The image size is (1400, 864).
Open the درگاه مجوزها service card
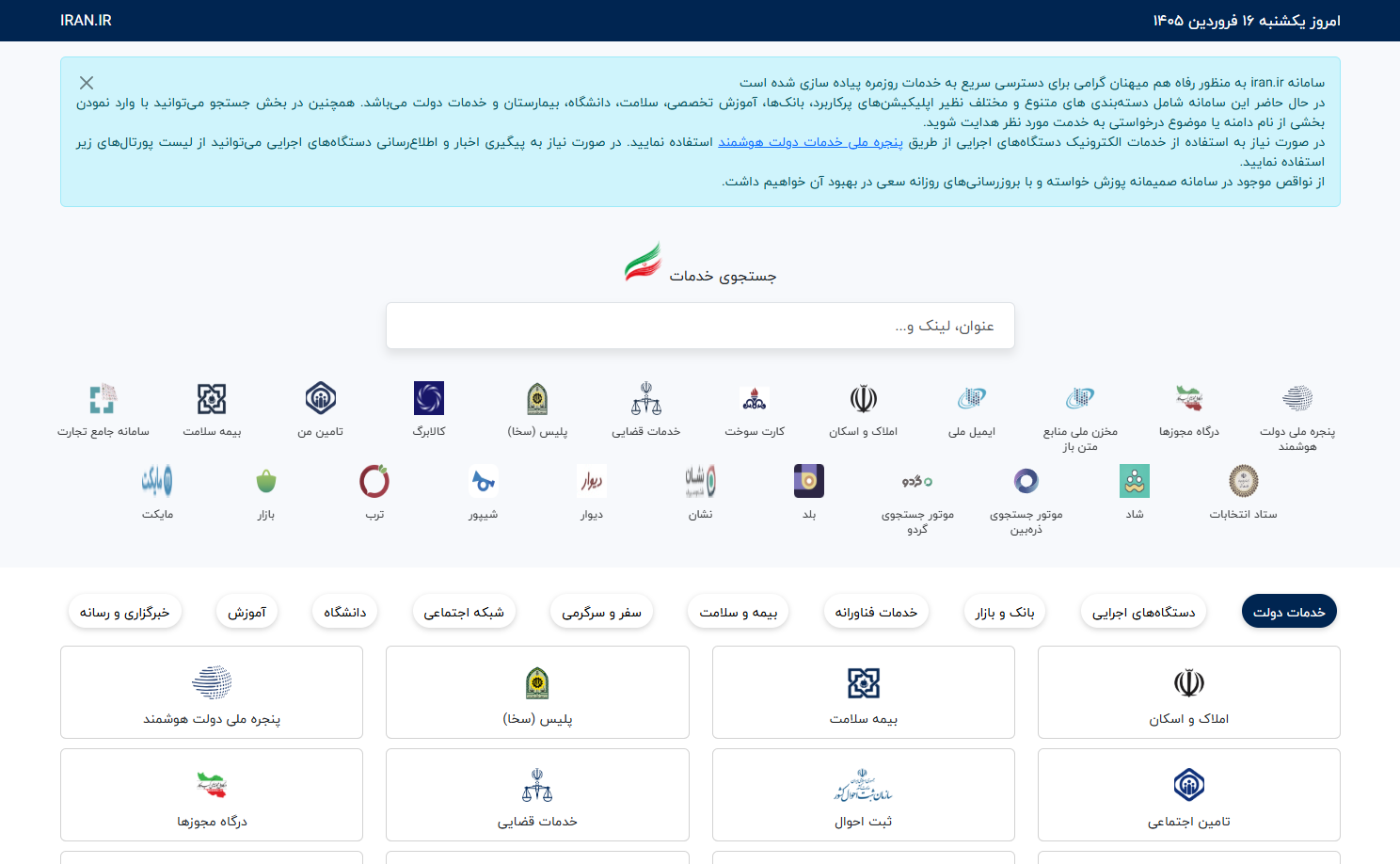[212, 795]
